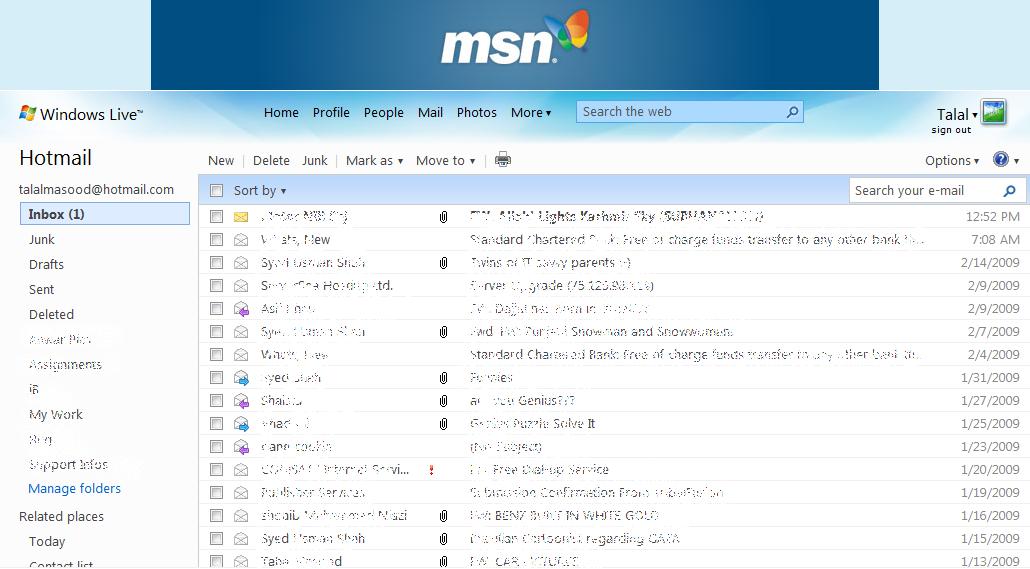Viewport: 1030px width, 569px height.
Task: Tick the select-all checkbox beside Sort by
Action: click(x=217, y=190)
